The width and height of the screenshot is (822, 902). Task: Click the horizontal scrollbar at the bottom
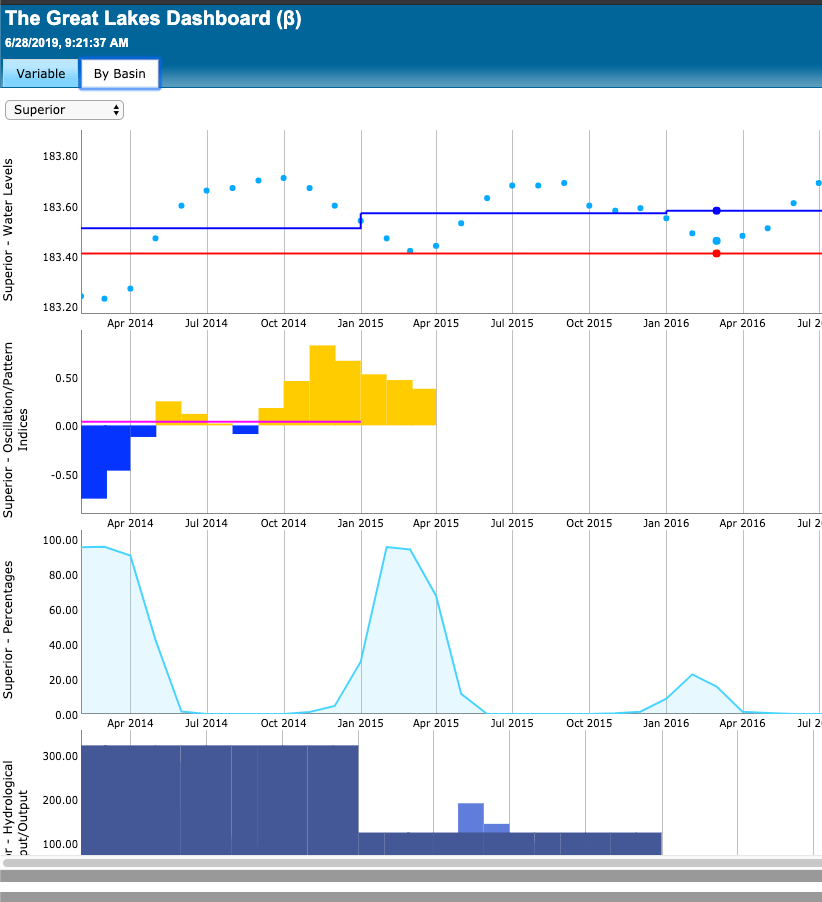400,861
